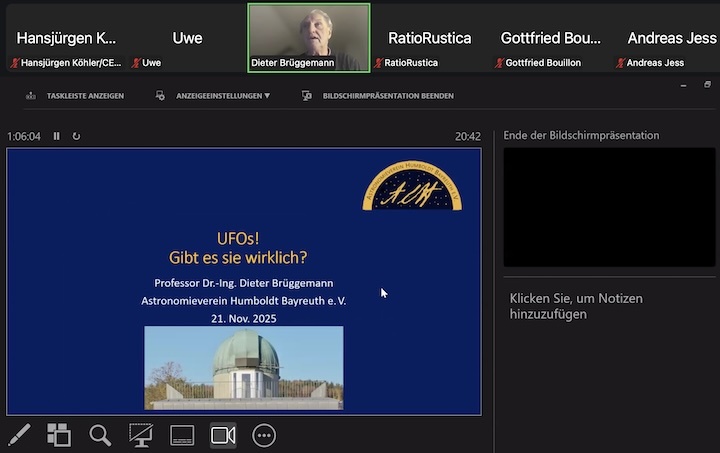
Task: Click the Ende der Bildschirmpräsentation label
Action: click(581, 135)
